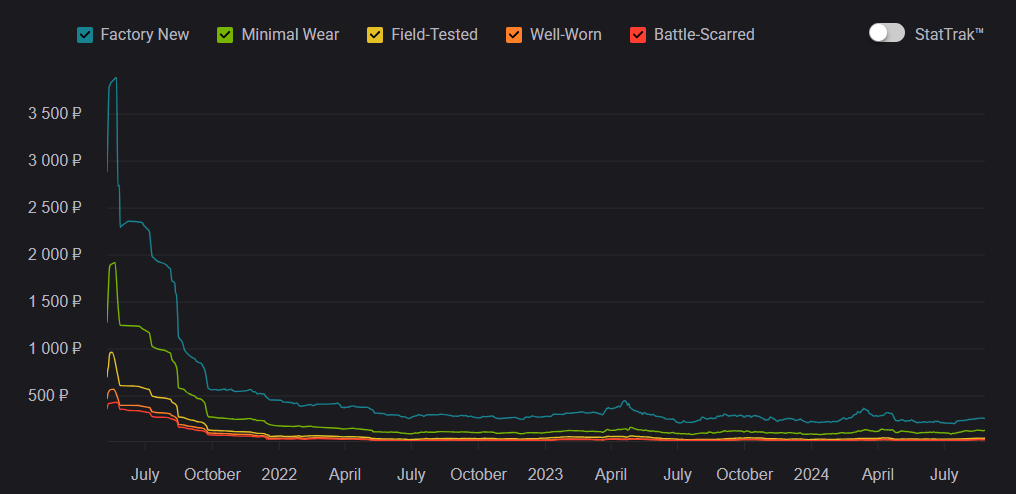The height and width of the screenshot is (494, 1016).
Task: Disable the Field-Tested checkbox
Action: 375,35
